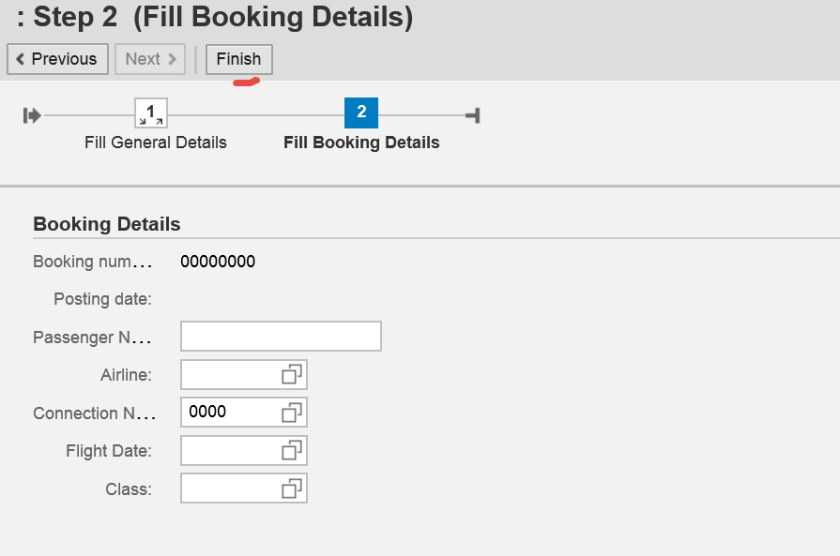Click the Booking Details section header
The height and width of the screenshot is (556, 840).
(106, 224)
